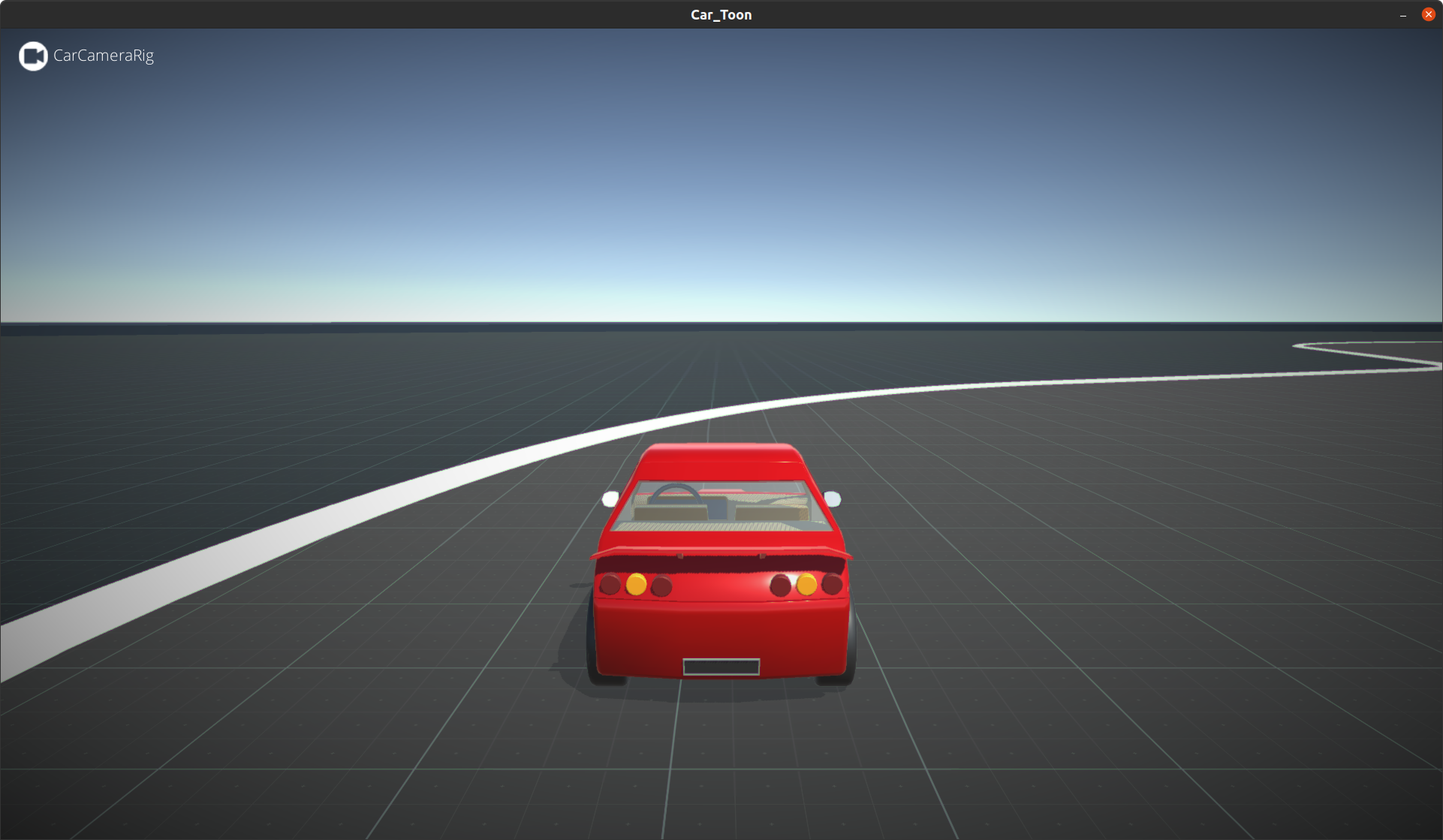Select the CarCameraRig label text

pos(104,56)
